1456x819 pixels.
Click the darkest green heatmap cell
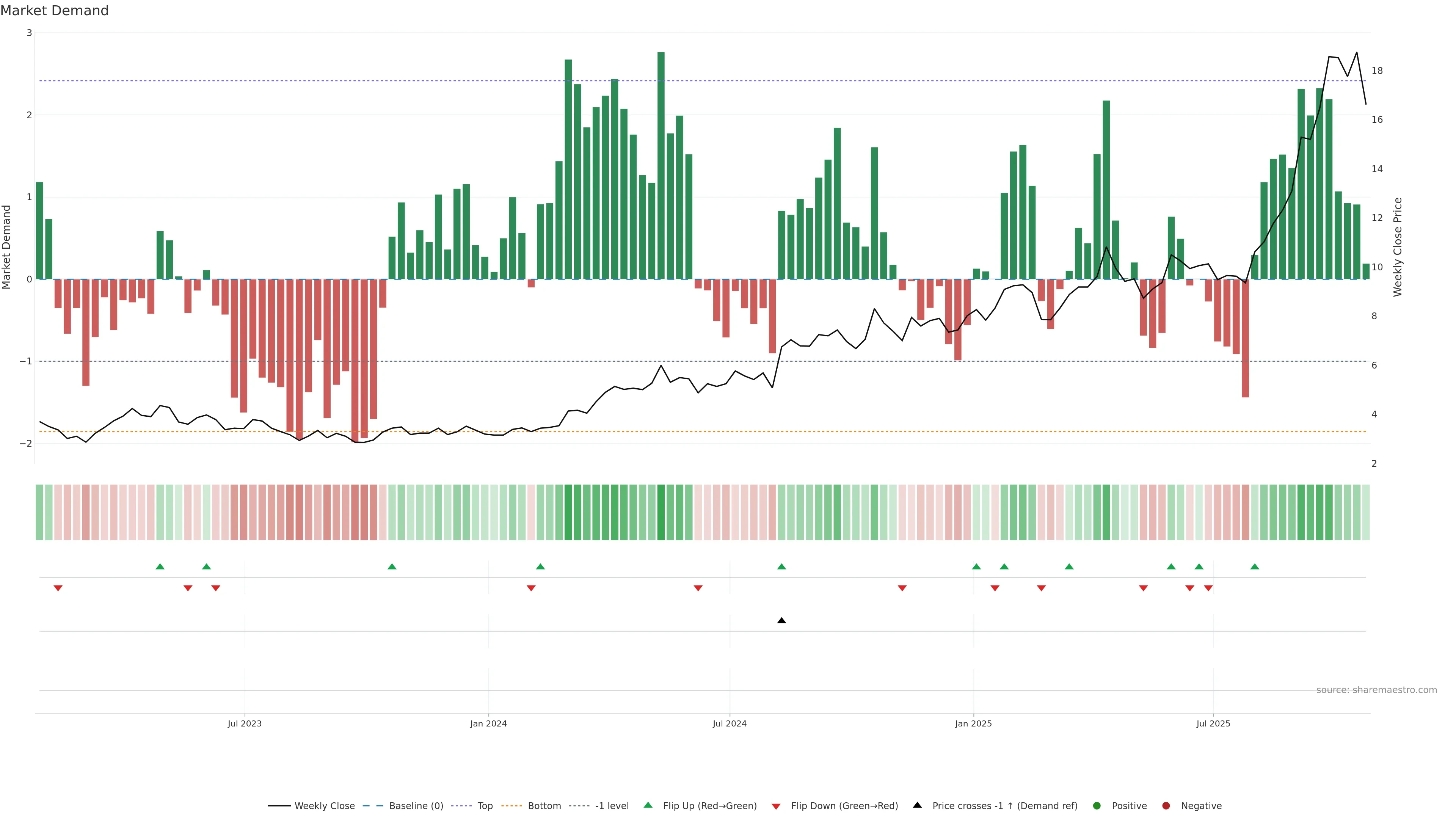[661, 512]
